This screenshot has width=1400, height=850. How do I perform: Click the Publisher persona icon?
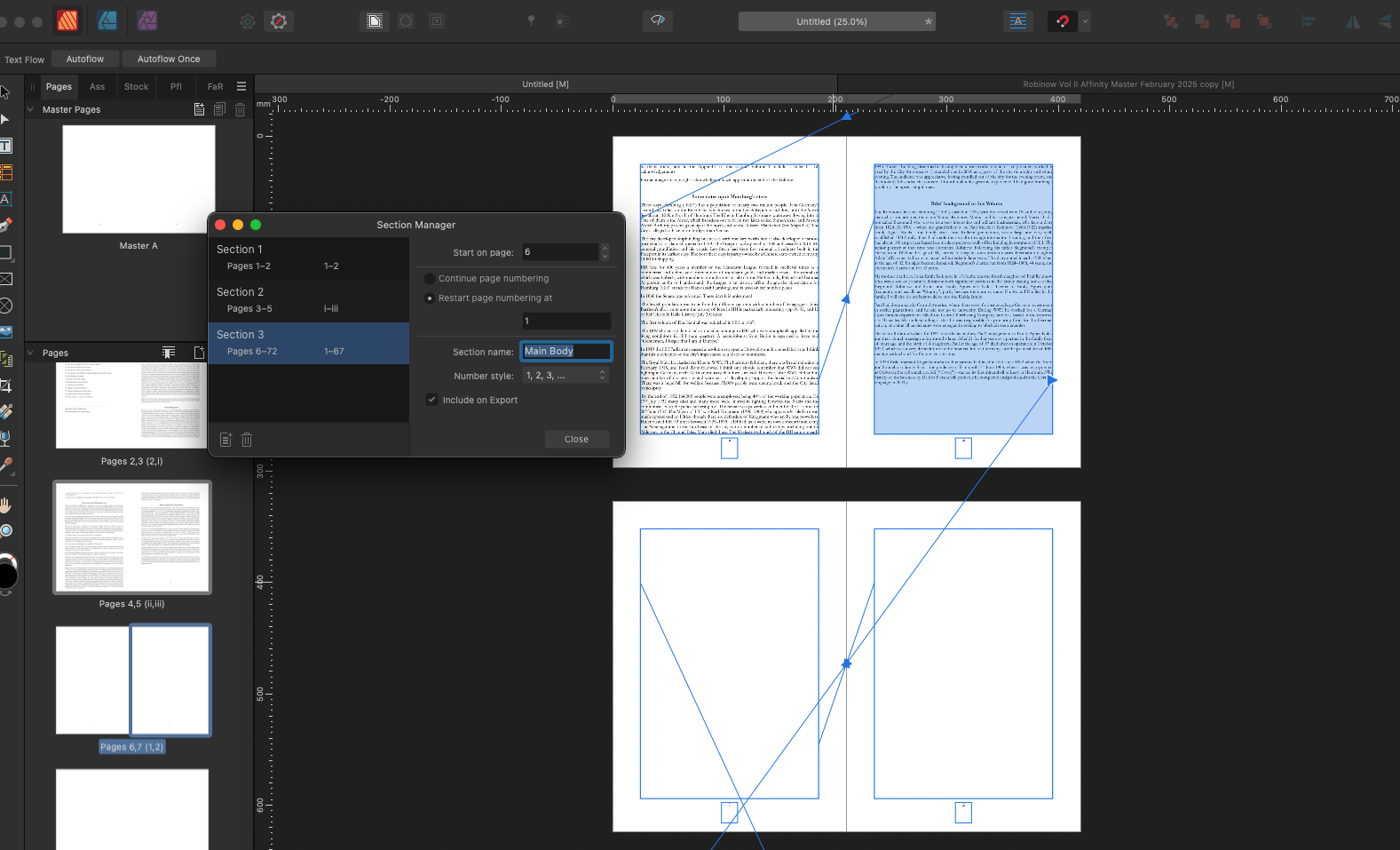(x=67, y=20)
